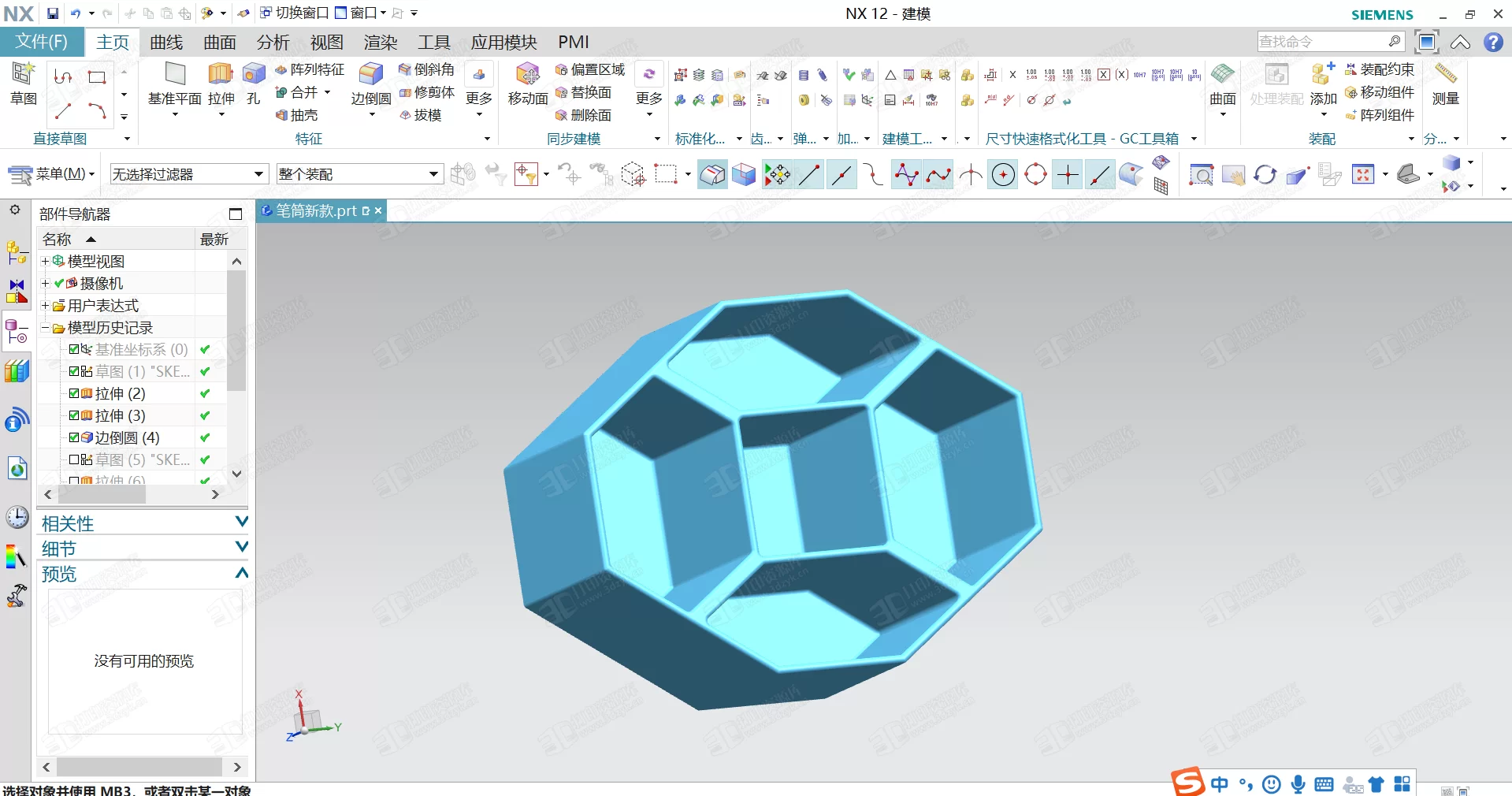Choose the Hole (孔) feature tool
1512x796 pixels.
click(x=253, y=84)
